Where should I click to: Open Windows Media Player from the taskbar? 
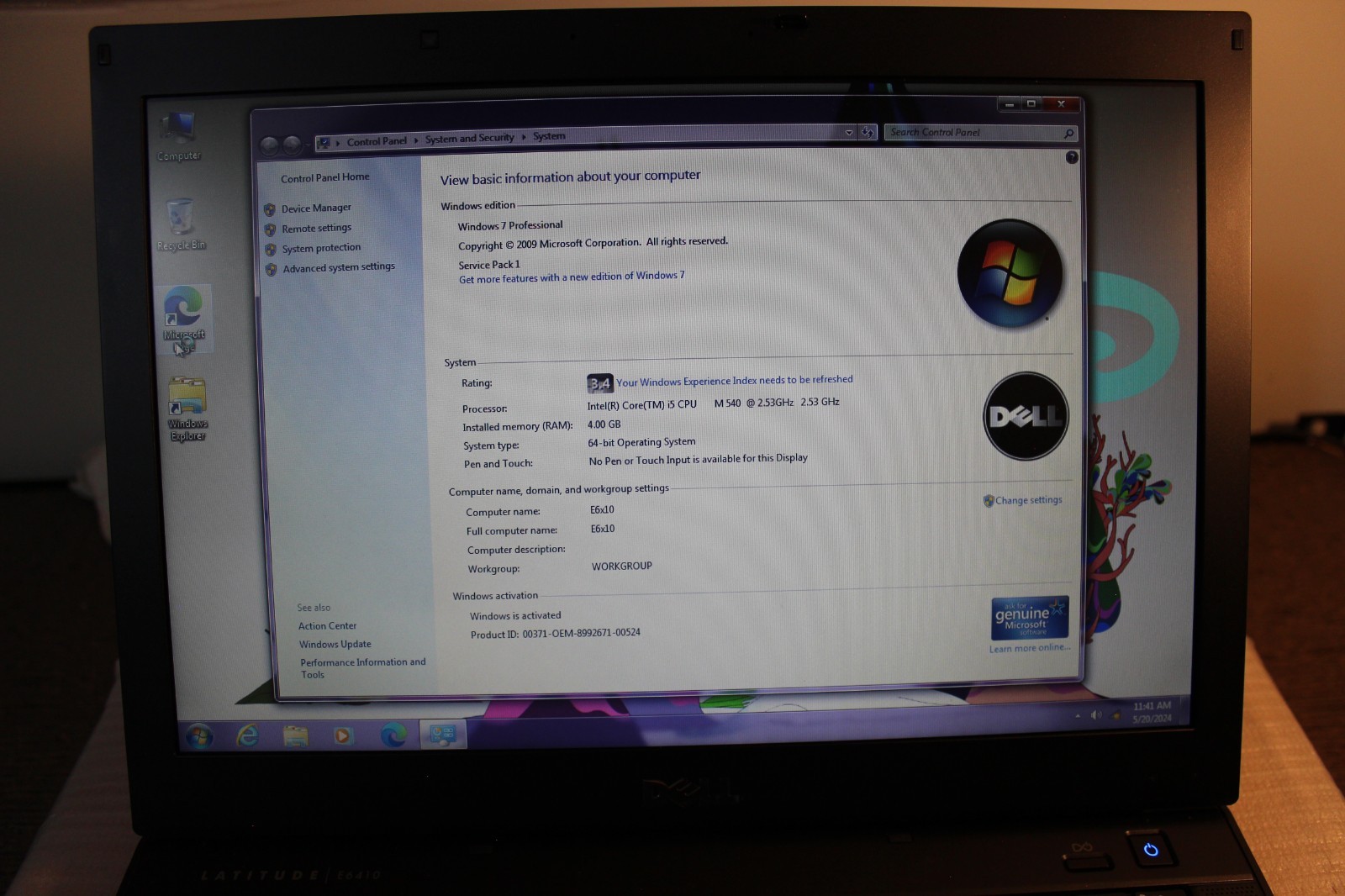(342, 736)
